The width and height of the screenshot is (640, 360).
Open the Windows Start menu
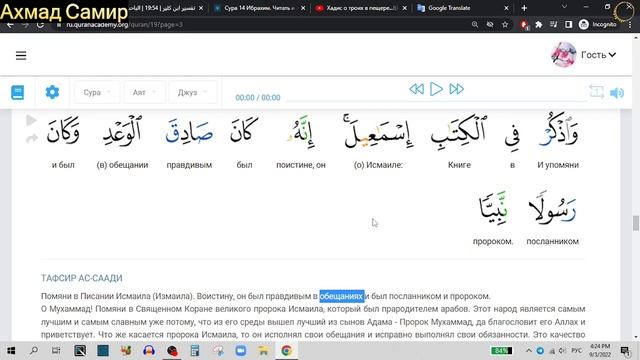click(x=11, y=351)
